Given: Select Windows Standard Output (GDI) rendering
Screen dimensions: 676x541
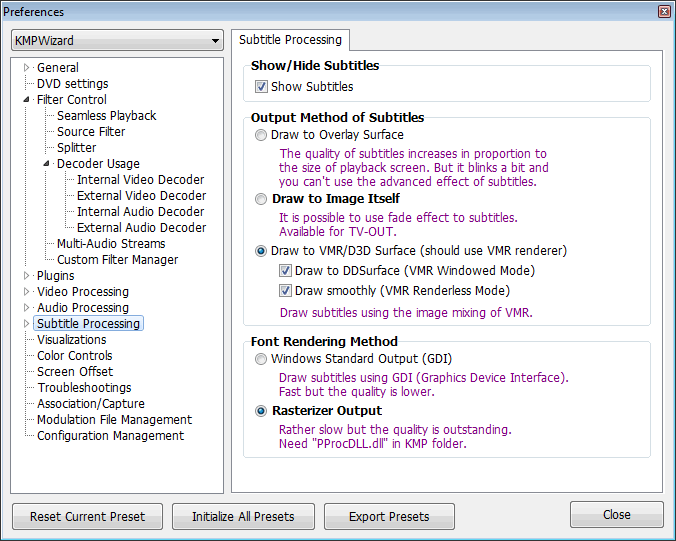Looking at the screenshot, I should 262,359.
